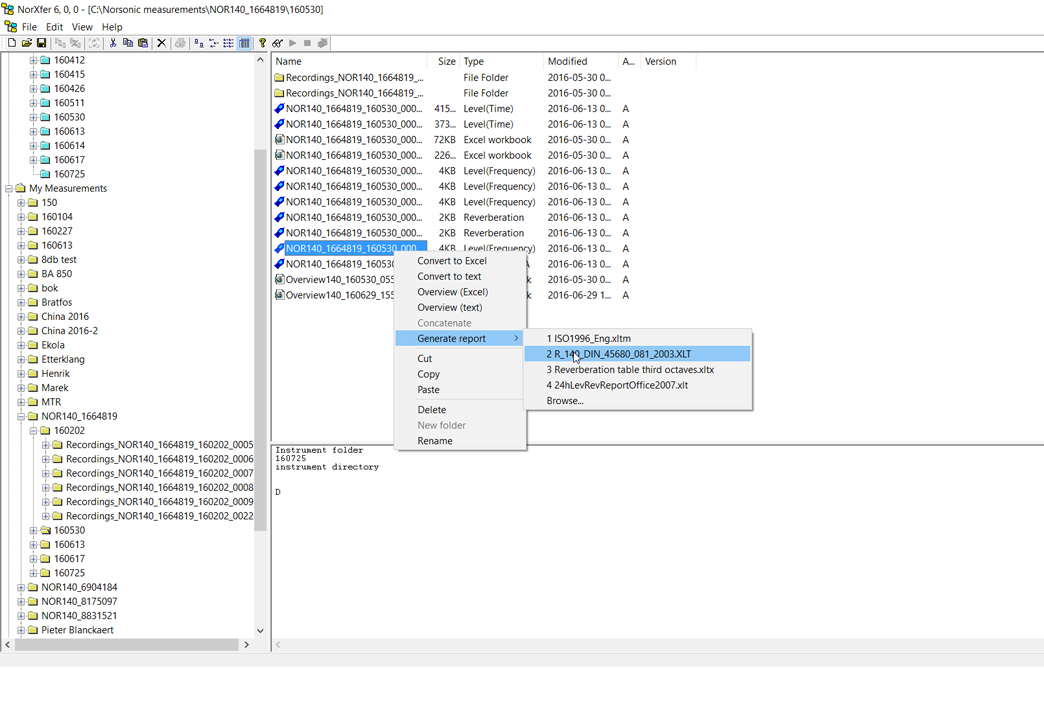Click the New file toolbar icon
This screenshot has width=1044, height=719.
click(x=11, y=43)
